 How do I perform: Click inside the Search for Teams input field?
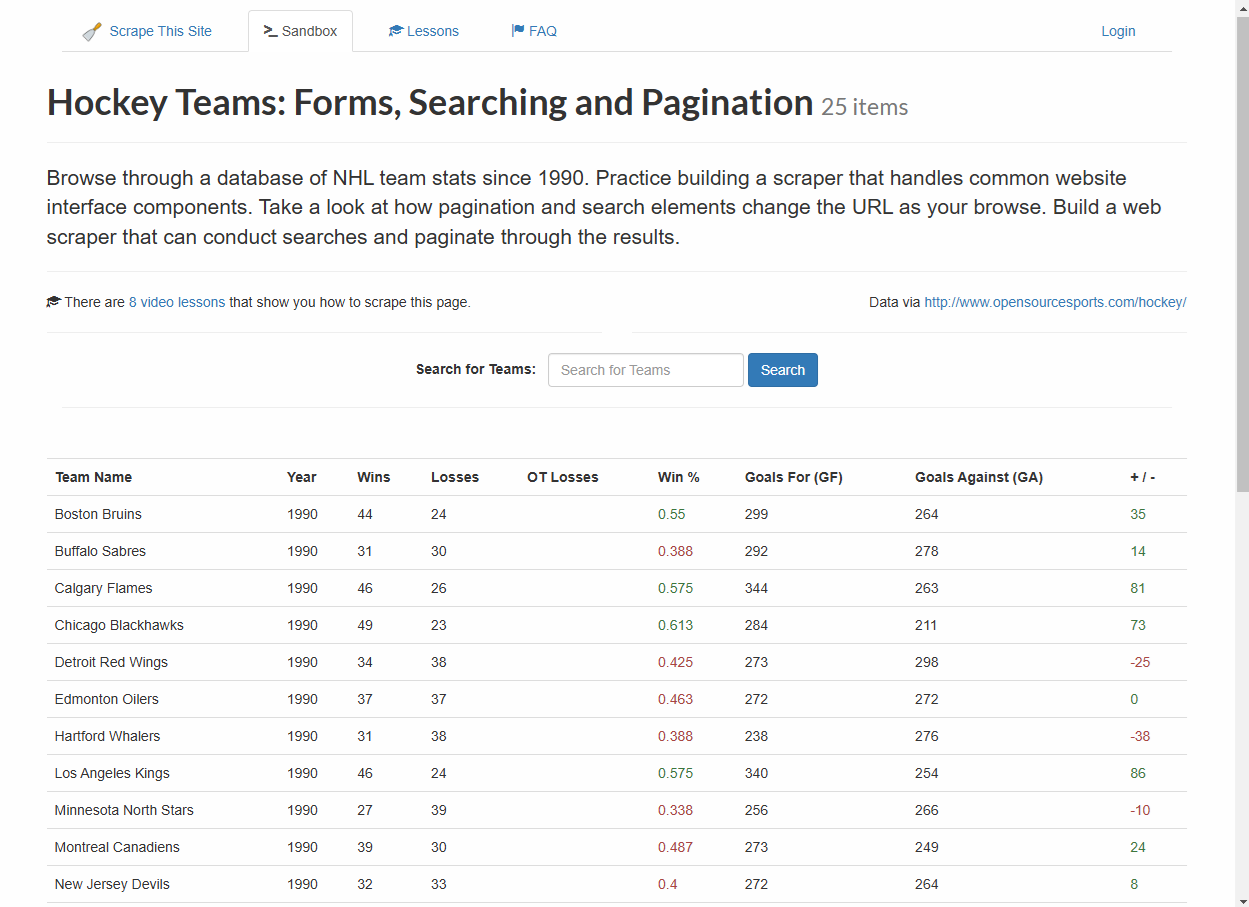pos(645,369)
